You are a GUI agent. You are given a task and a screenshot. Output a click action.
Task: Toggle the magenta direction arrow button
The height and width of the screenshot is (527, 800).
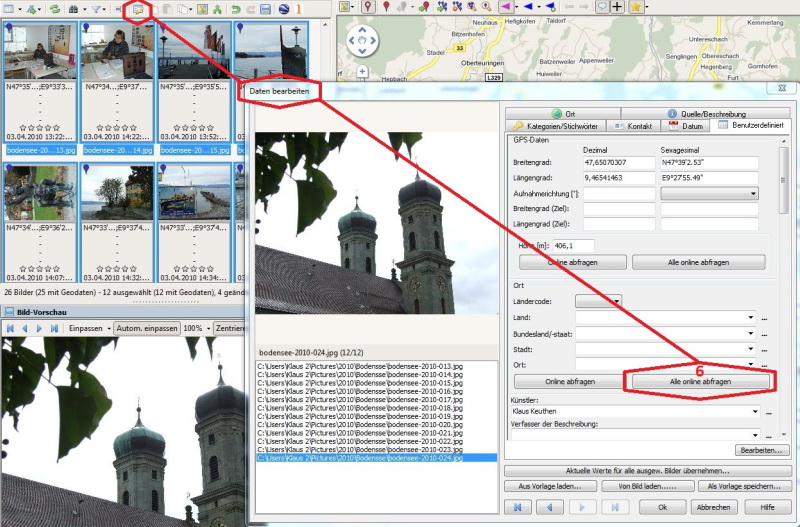pyautogui.click(x=505, y=7)
